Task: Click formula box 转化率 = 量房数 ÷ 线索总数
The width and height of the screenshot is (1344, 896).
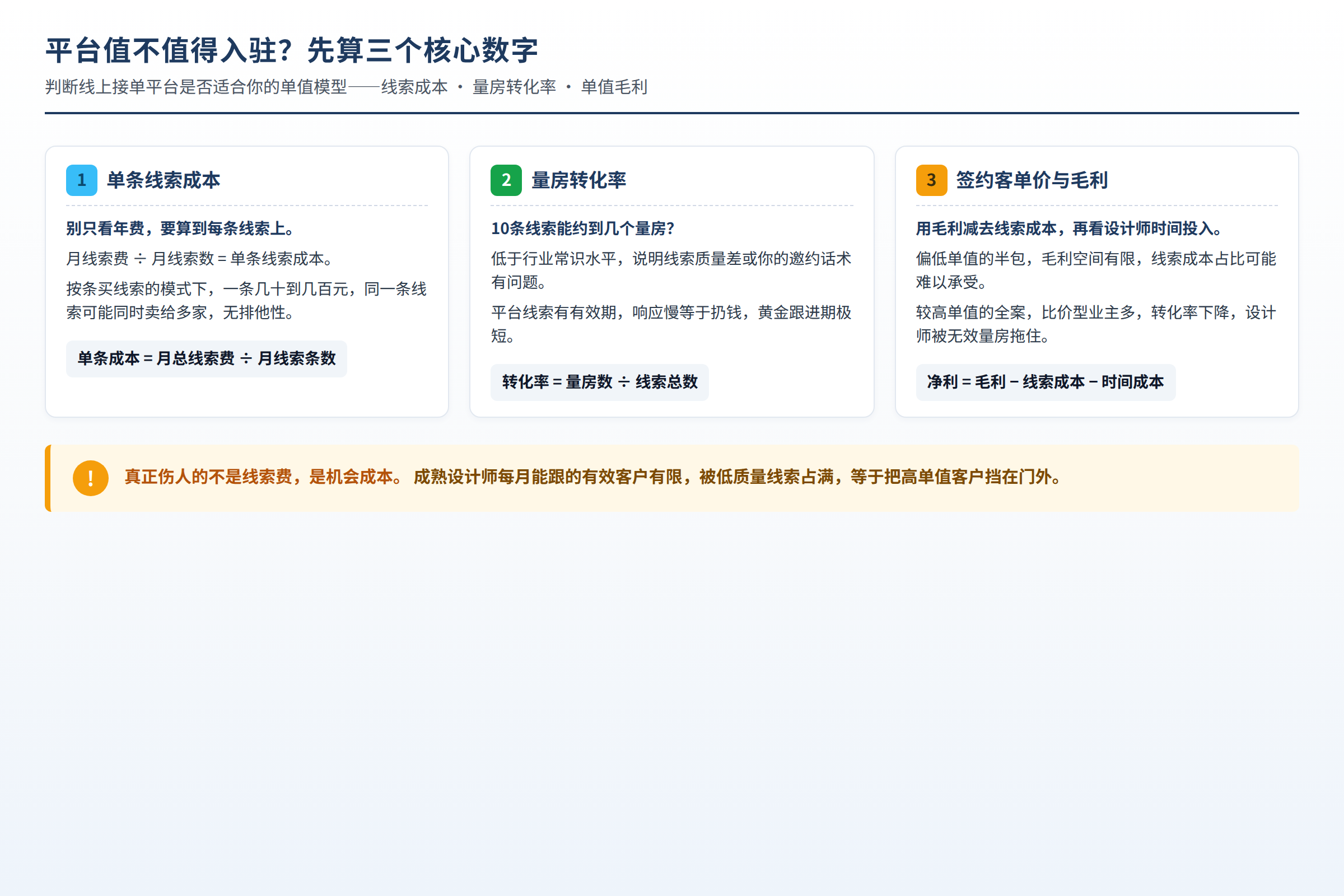Action: (x=600, y=382)
